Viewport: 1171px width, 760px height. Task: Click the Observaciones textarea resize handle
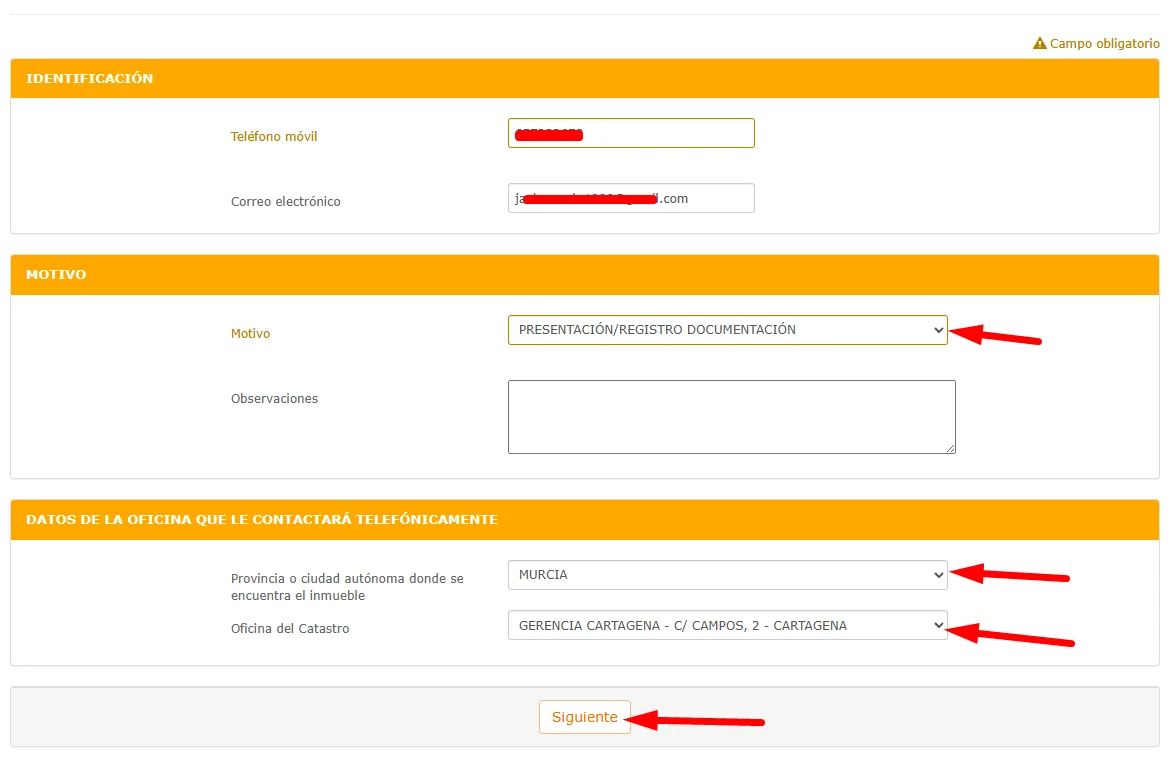[x=950, y=448]
